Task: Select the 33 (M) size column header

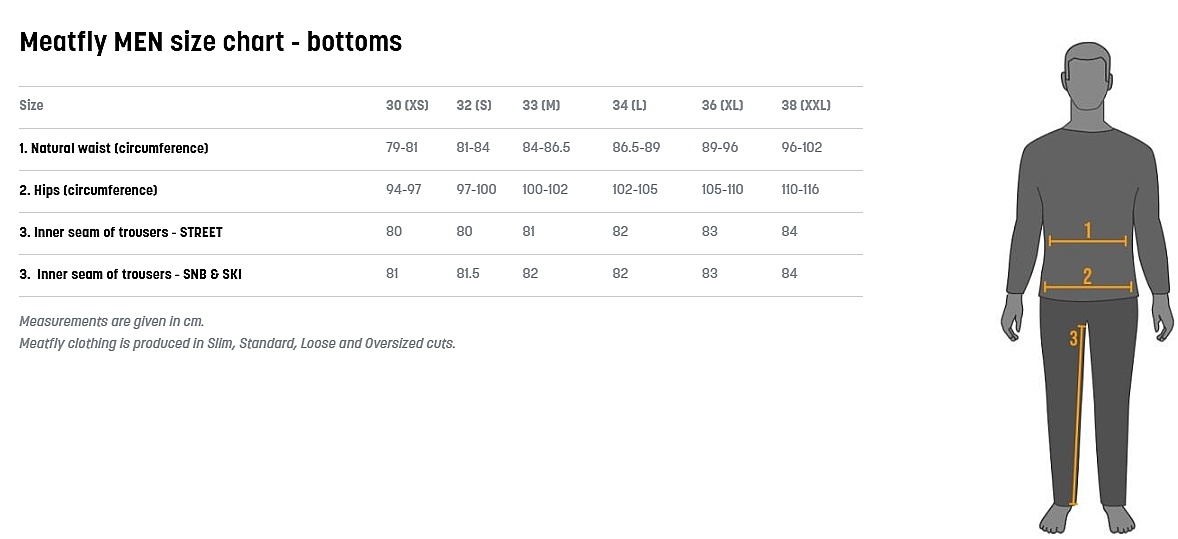Action: click(x=541, y=105)
